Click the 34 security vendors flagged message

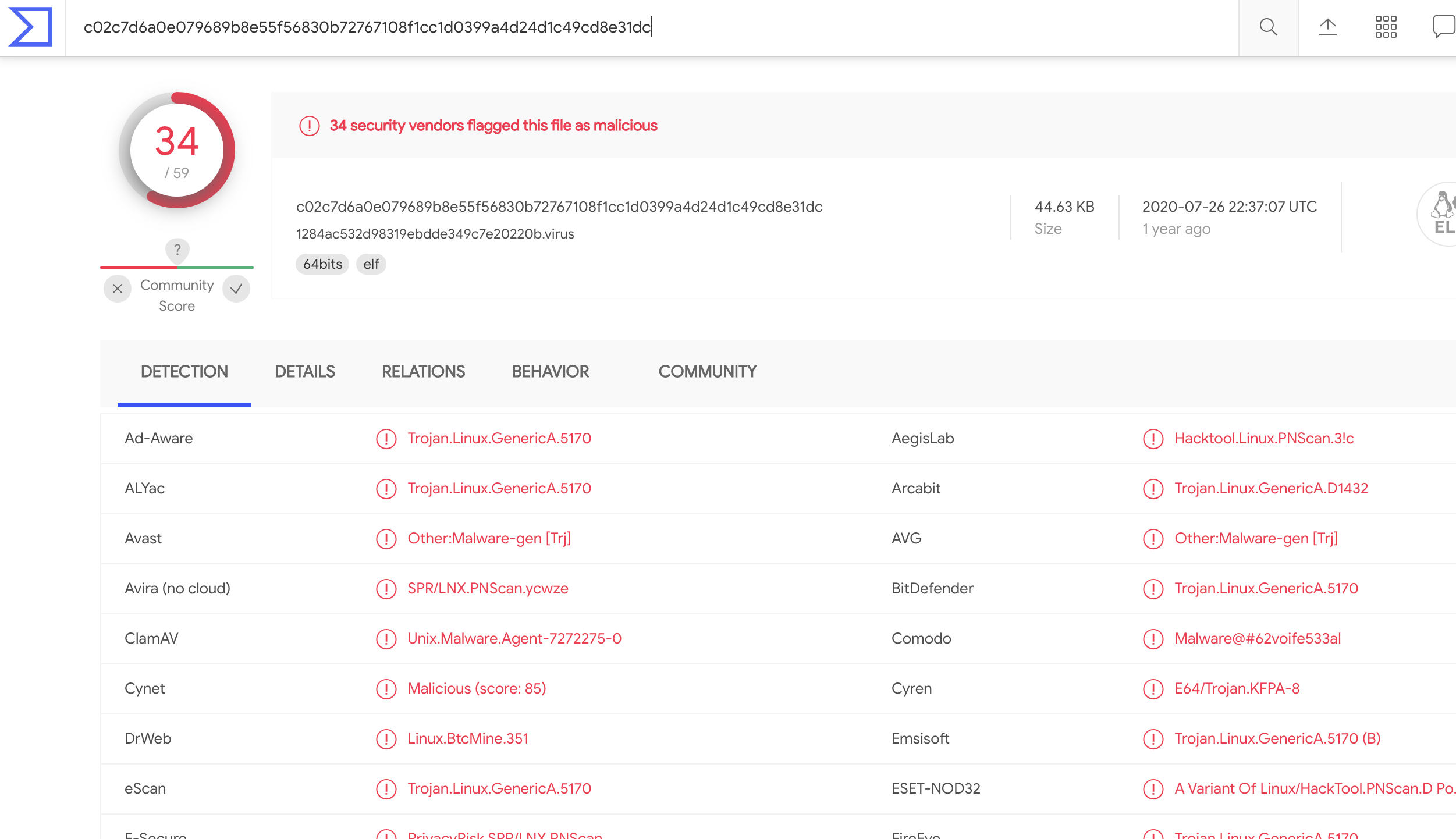[x=493, y=126]
